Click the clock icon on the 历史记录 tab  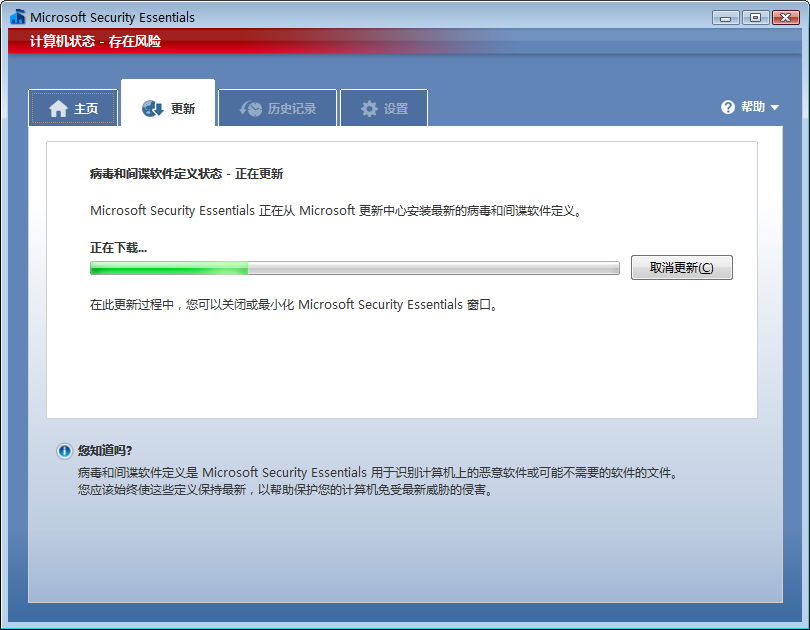click(250, 108)
